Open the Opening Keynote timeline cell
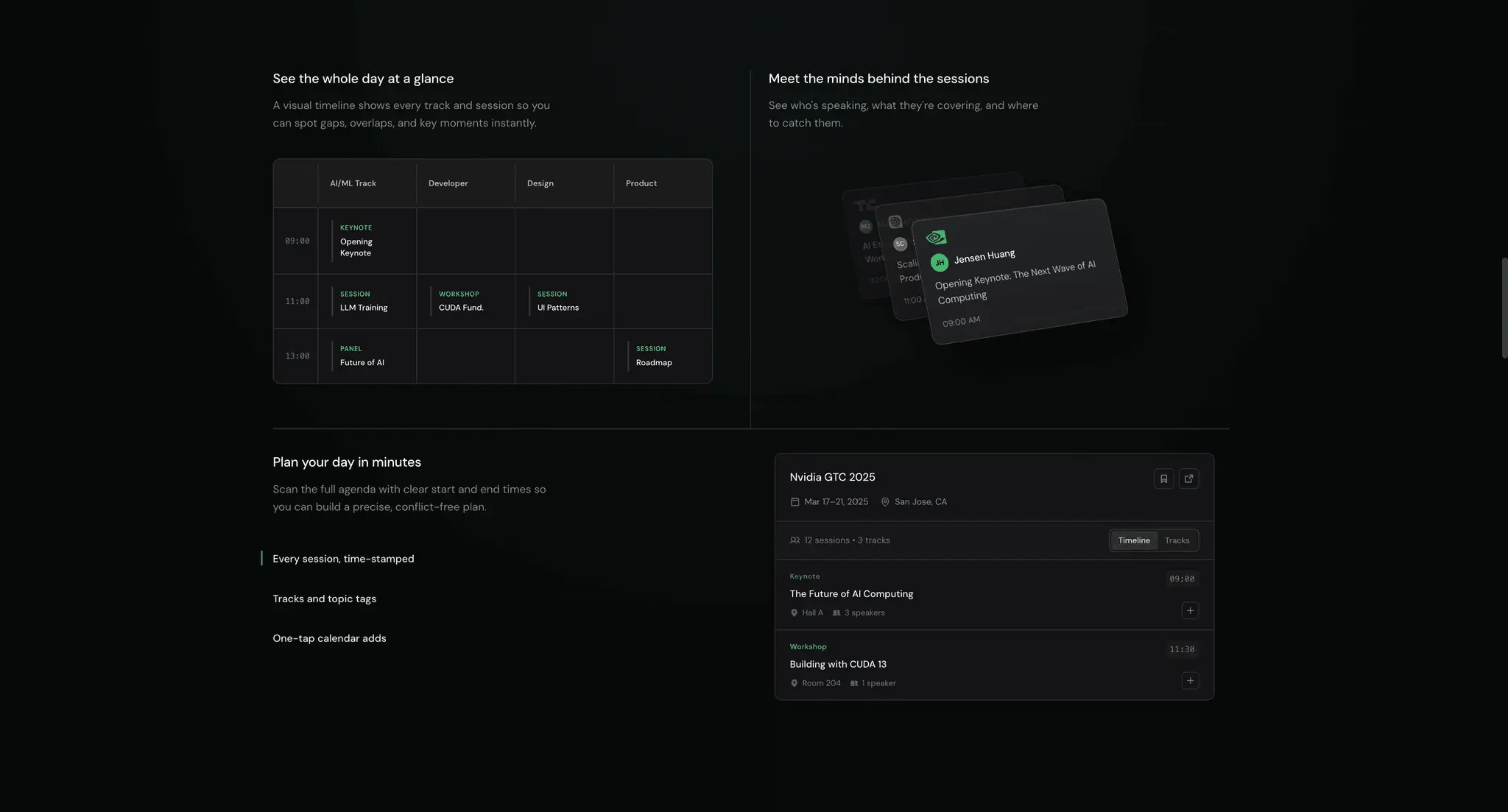 (x=367, y=241)
